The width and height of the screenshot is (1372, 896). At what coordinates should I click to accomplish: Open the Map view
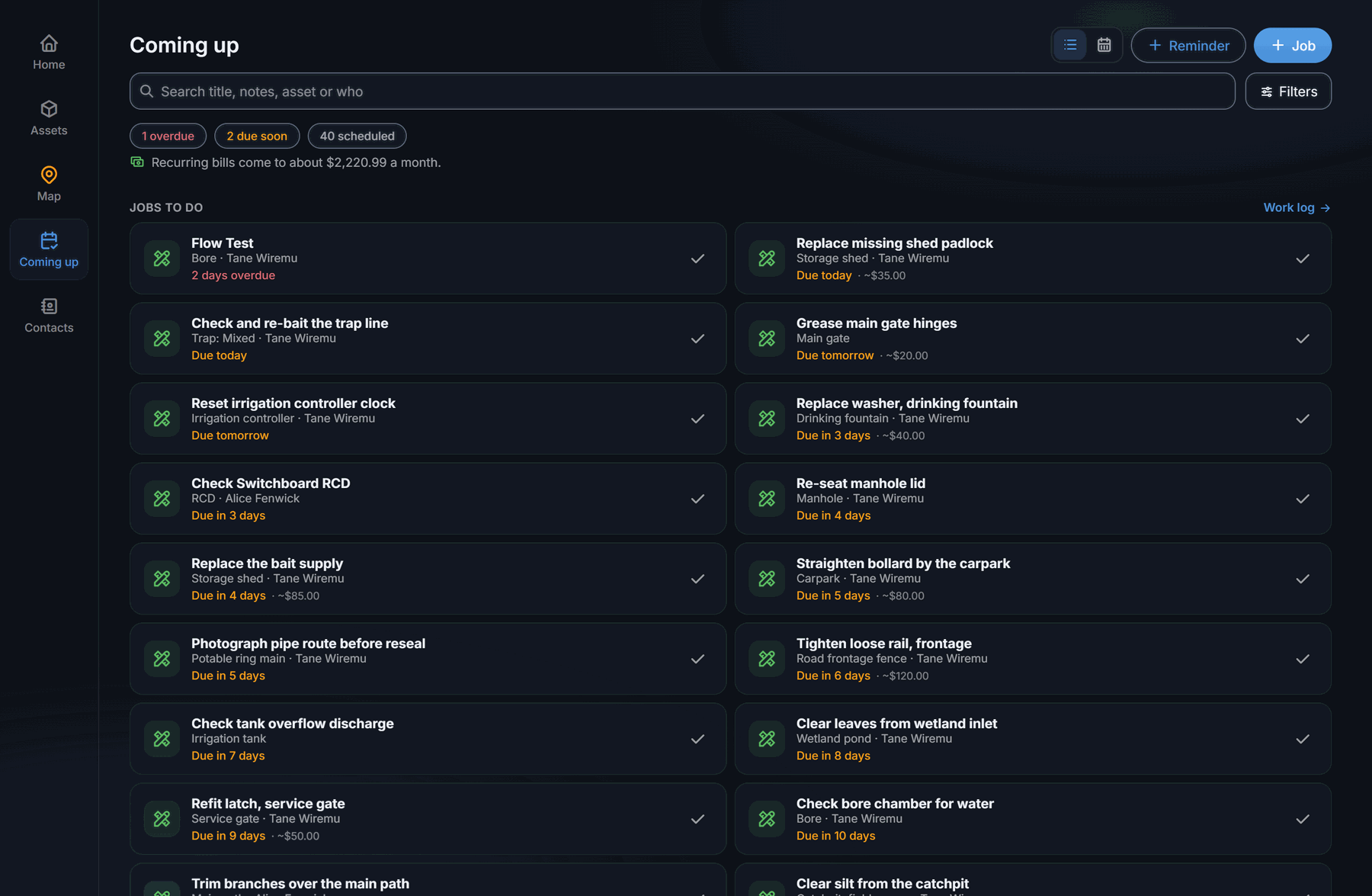tap(49, 184)
